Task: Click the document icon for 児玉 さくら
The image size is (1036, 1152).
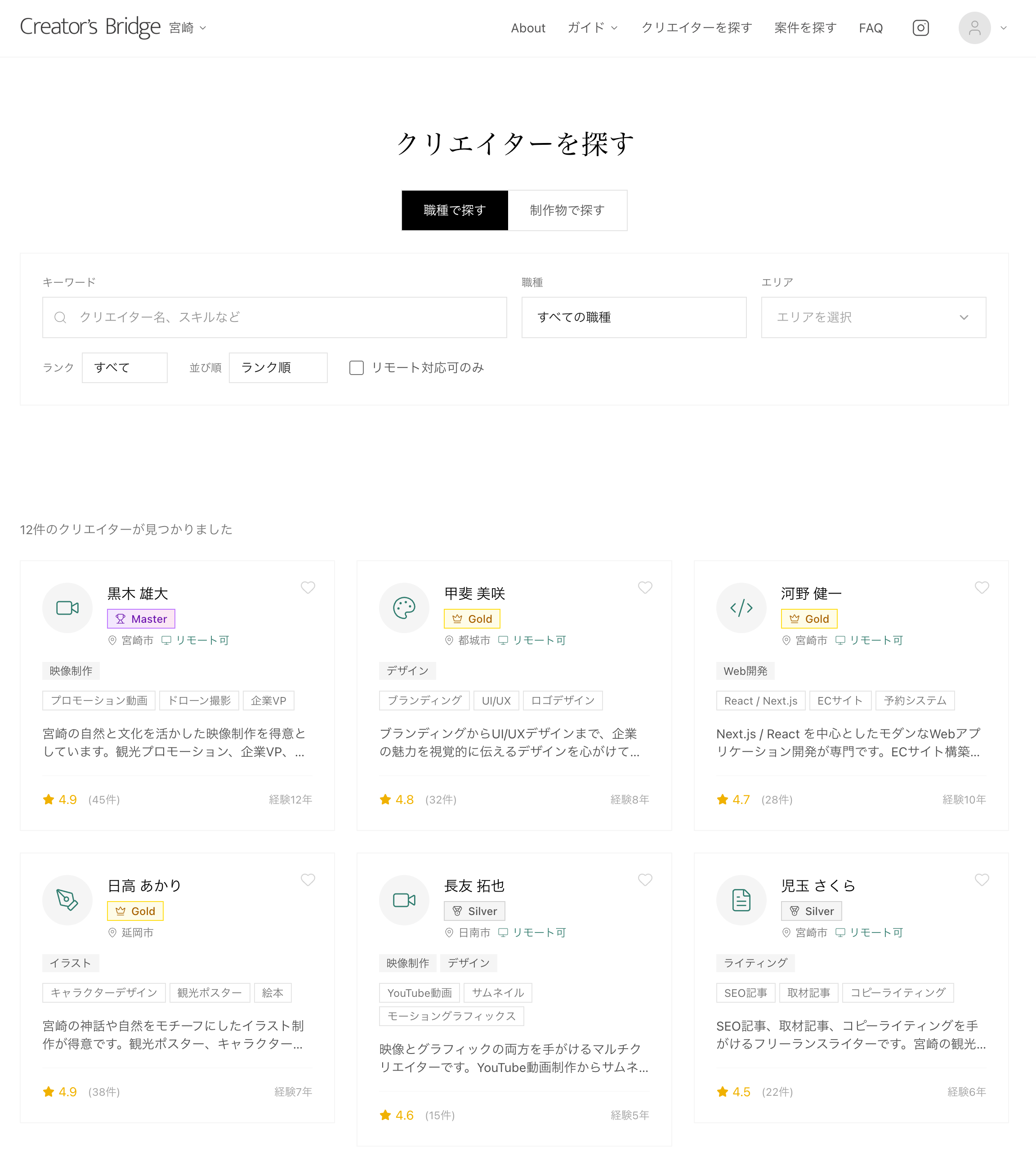Action: pos(741,900)
